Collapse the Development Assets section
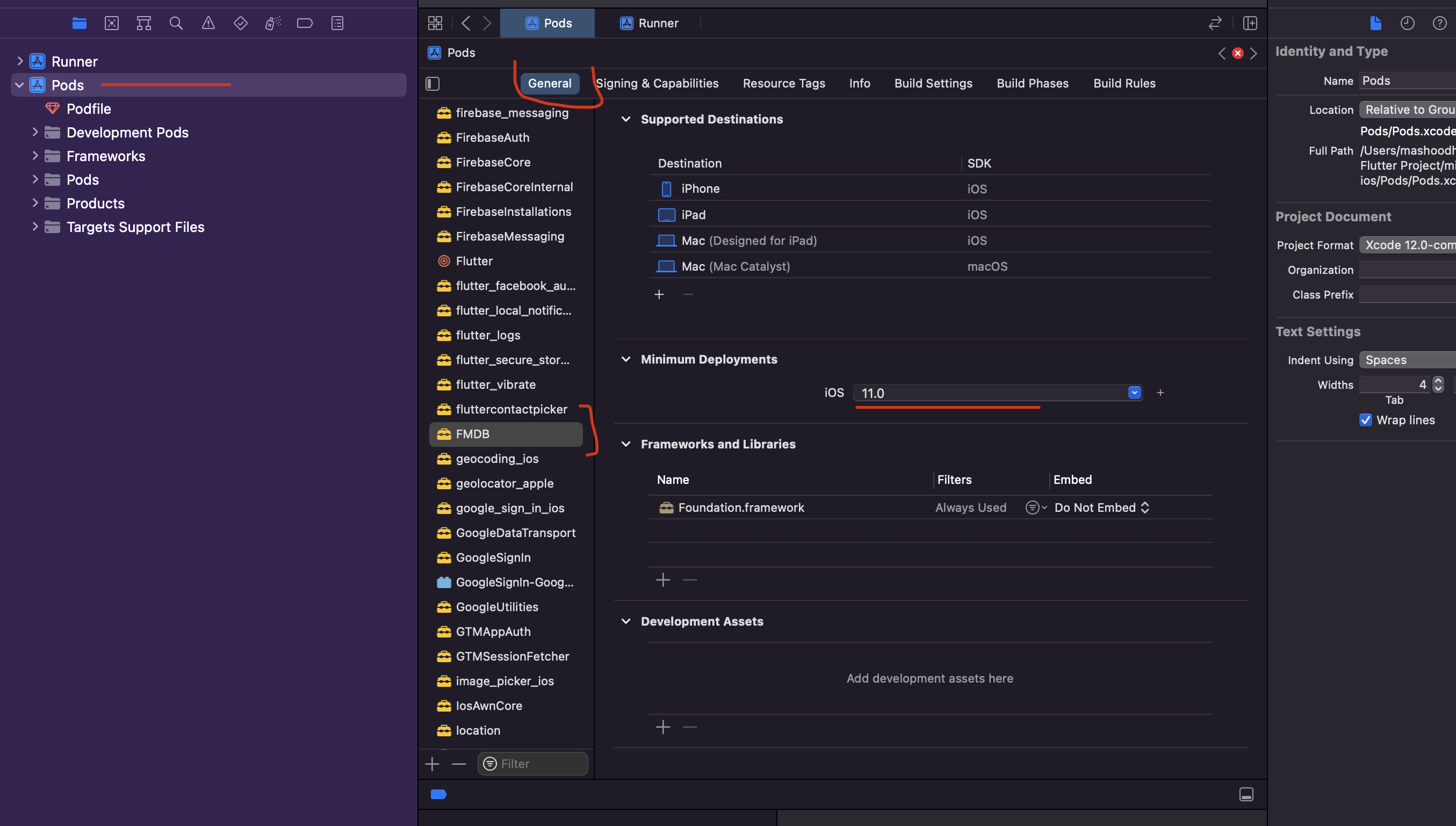The width and height of the screenshot is (1456, 826). point(626,621)
